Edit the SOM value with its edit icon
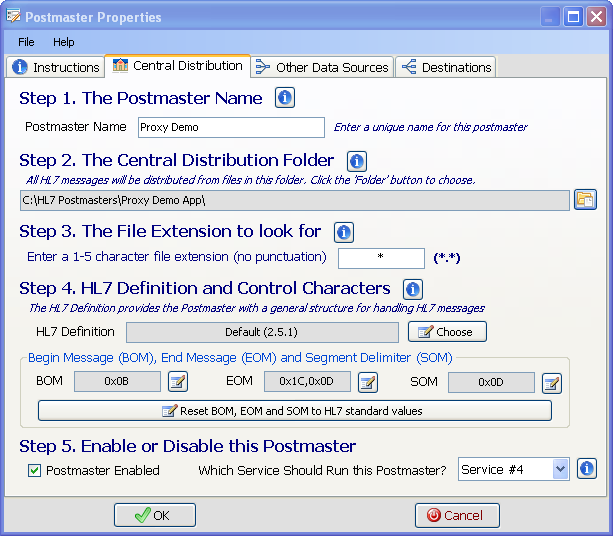Screen dimensions: 613x536 point(552,381)
